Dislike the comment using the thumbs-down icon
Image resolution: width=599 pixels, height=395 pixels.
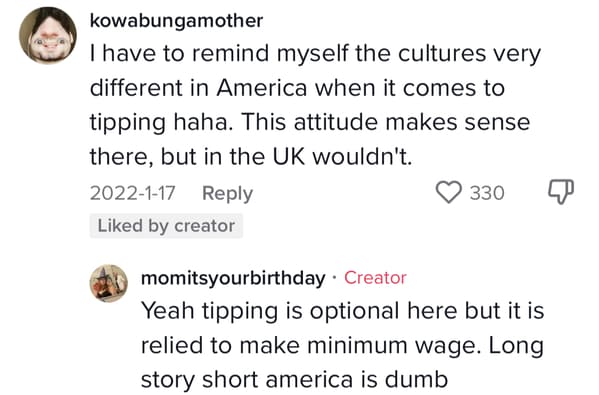click(x=561, y=192)
